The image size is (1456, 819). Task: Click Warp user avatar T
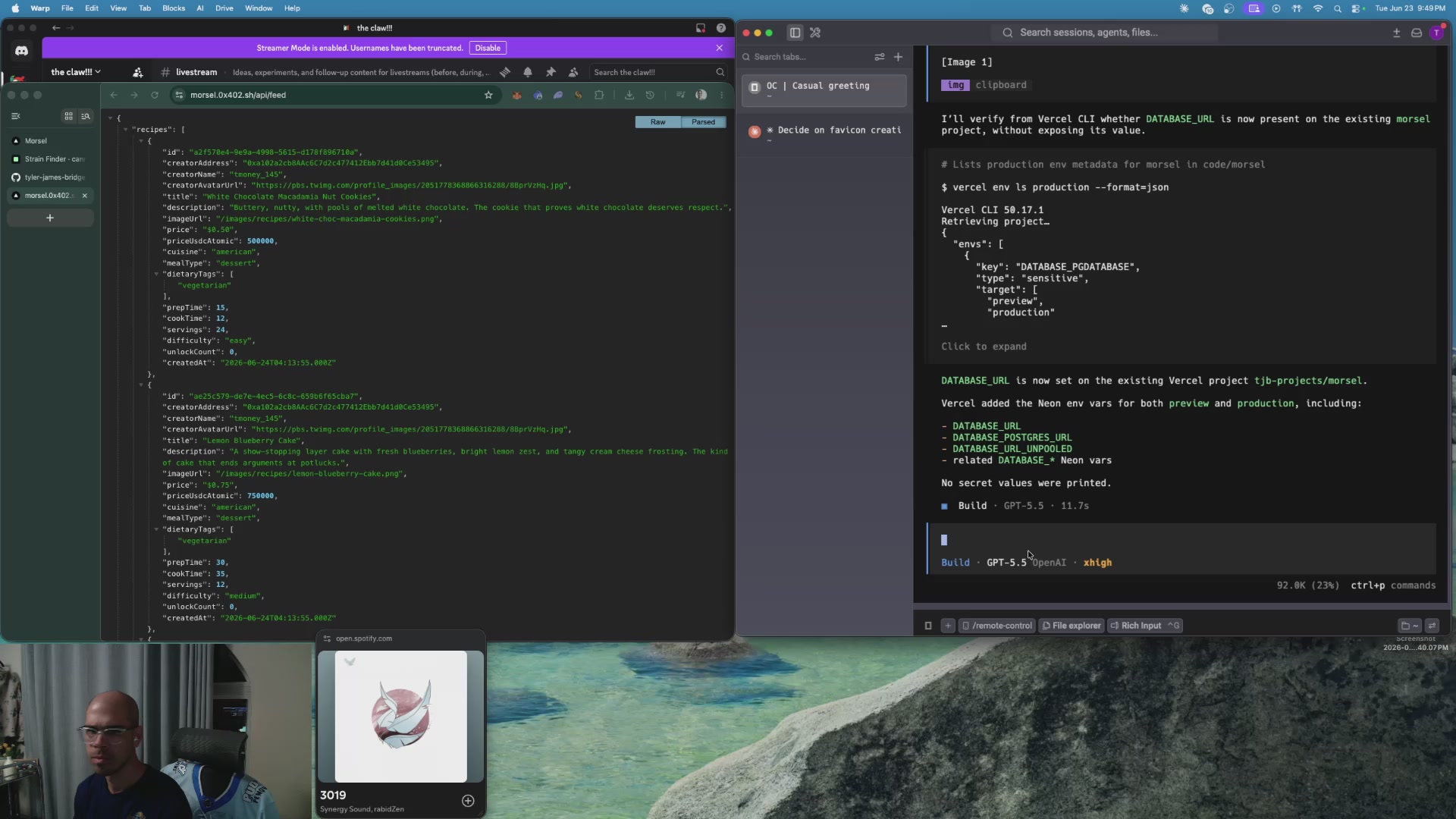coord(1436,33)
